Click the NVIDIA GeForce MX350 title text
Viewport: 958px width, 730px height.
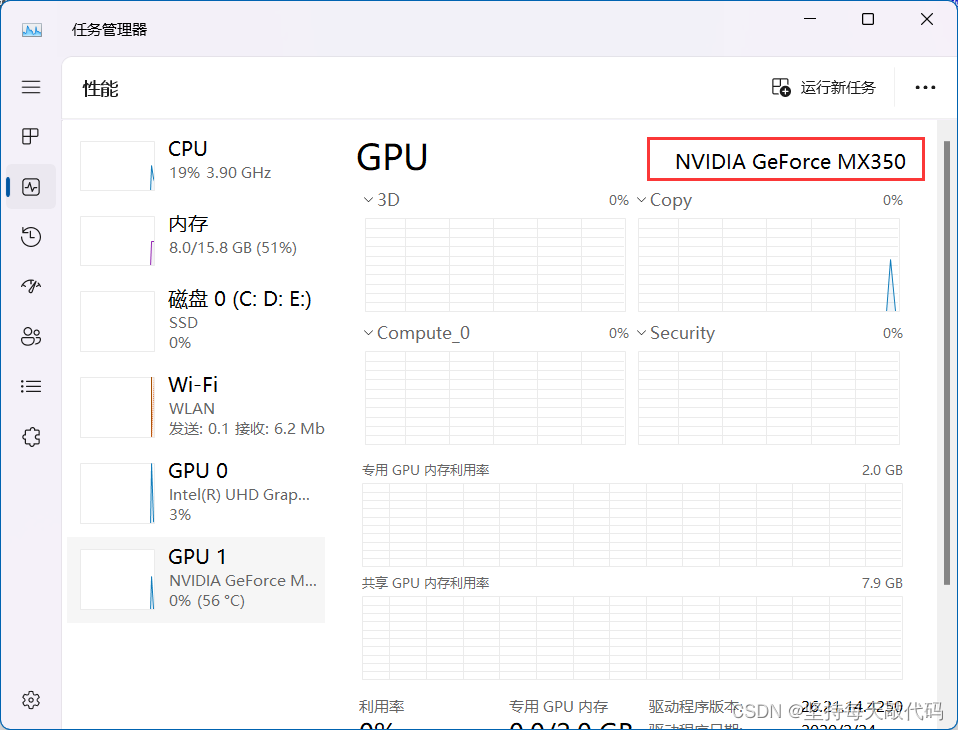[x=790, y=161]
